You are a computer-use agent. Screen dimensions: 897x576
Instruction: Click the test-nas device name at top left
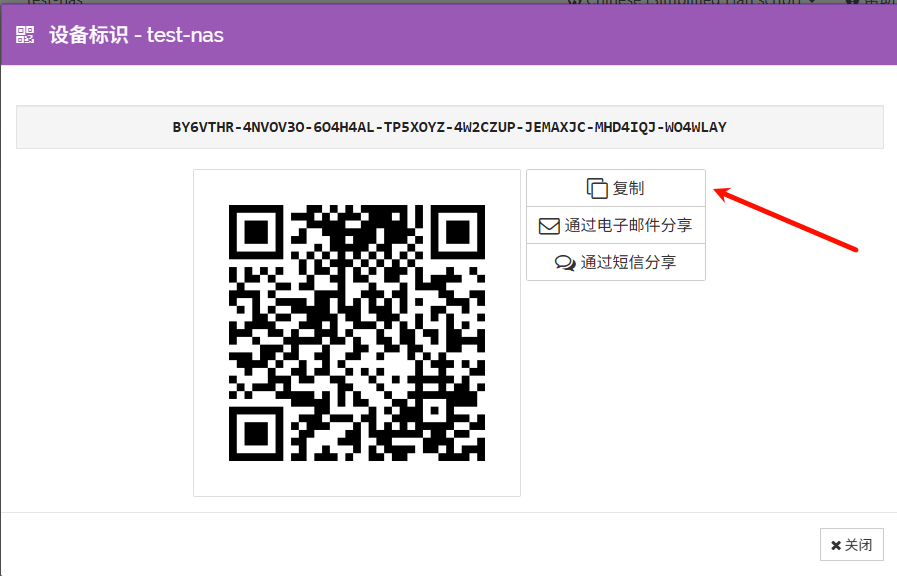(x=54, y=2)
